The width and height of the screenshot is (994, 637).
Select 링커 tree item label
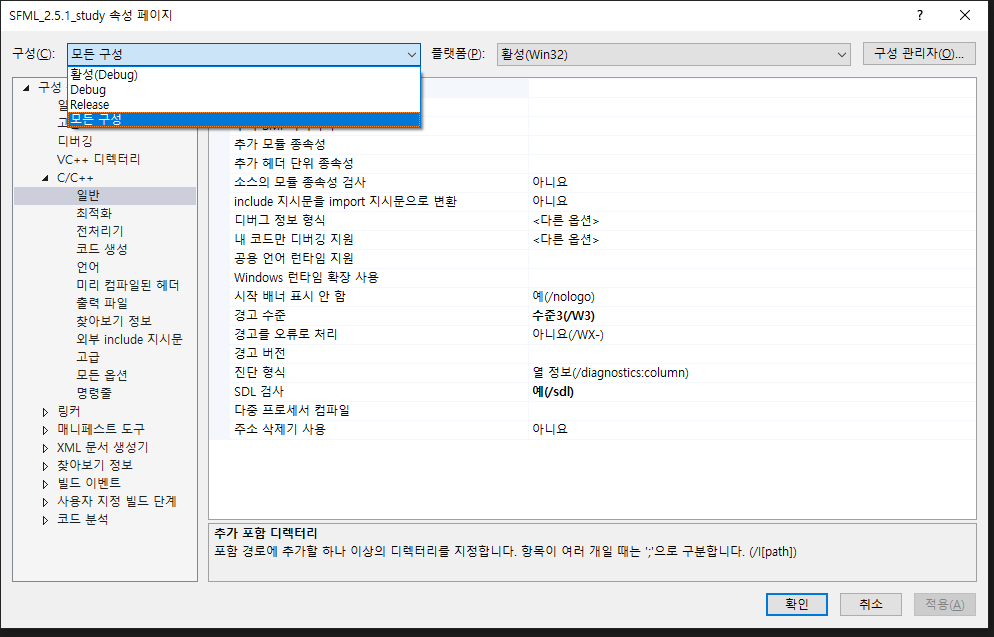click(68, 411)
